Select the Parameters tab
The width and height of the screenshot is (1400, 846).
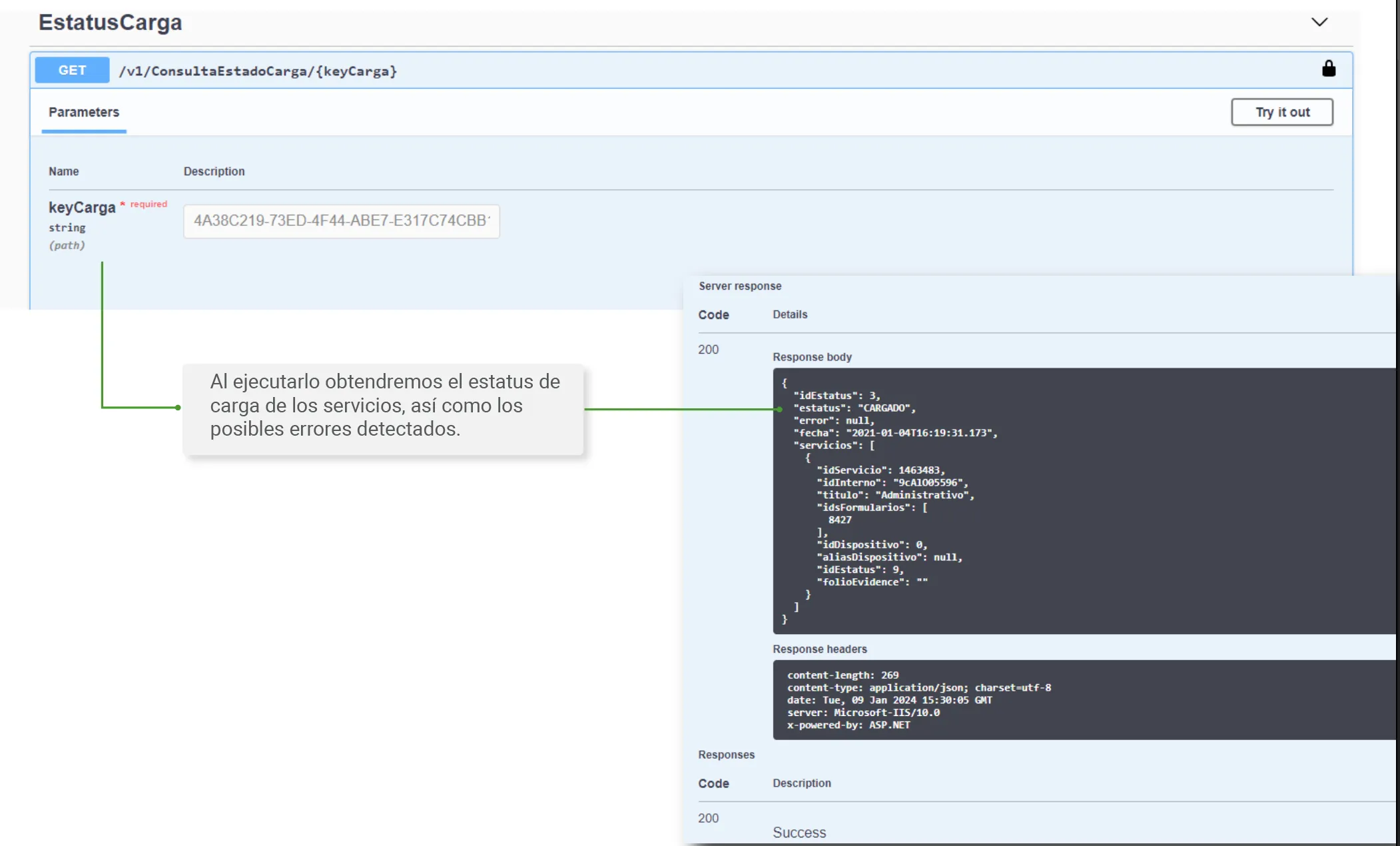[84, 112]
